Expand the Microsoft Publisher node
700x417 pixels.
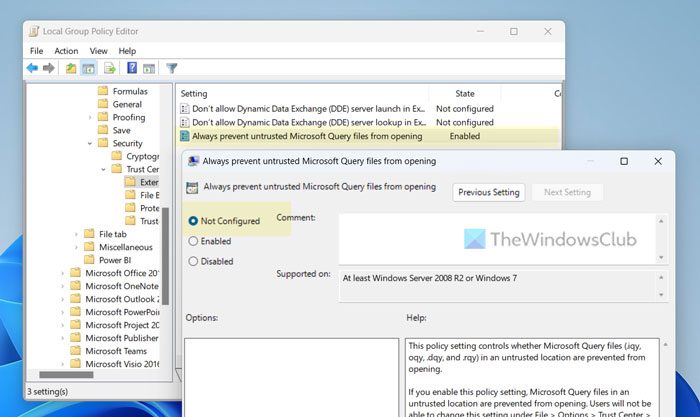click(62, 338)
